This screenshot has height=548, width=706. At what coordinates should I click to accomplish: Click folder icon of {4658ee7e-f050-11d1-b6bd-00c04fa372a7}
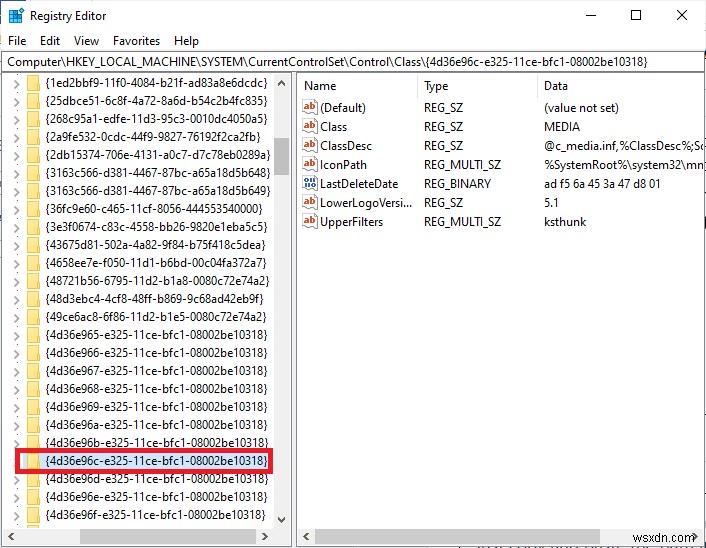coord(33,263)
